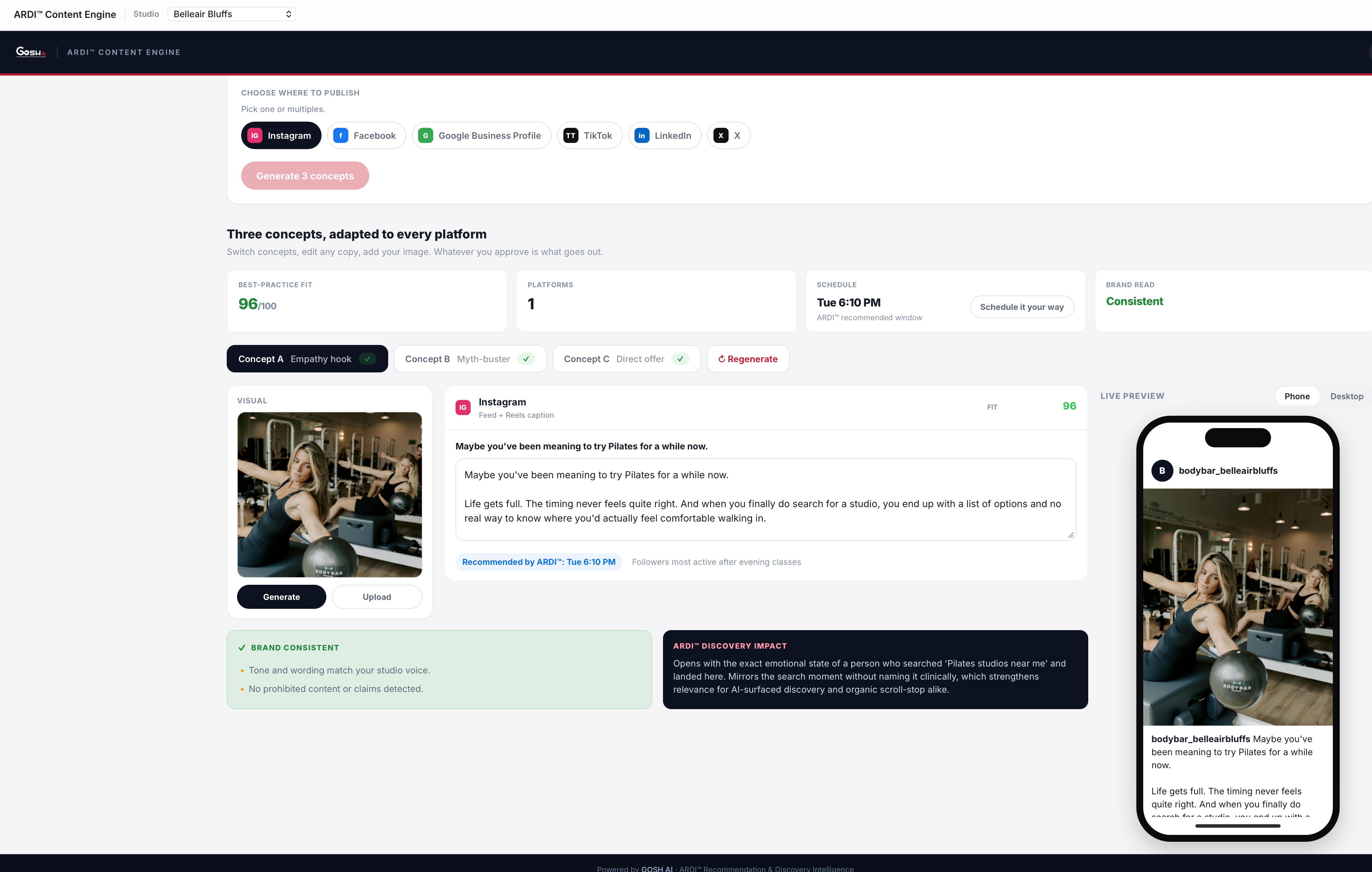Click 'Followers most active after evening classes' text
Screen dimensions: 1372x872
tap(716, 561)
